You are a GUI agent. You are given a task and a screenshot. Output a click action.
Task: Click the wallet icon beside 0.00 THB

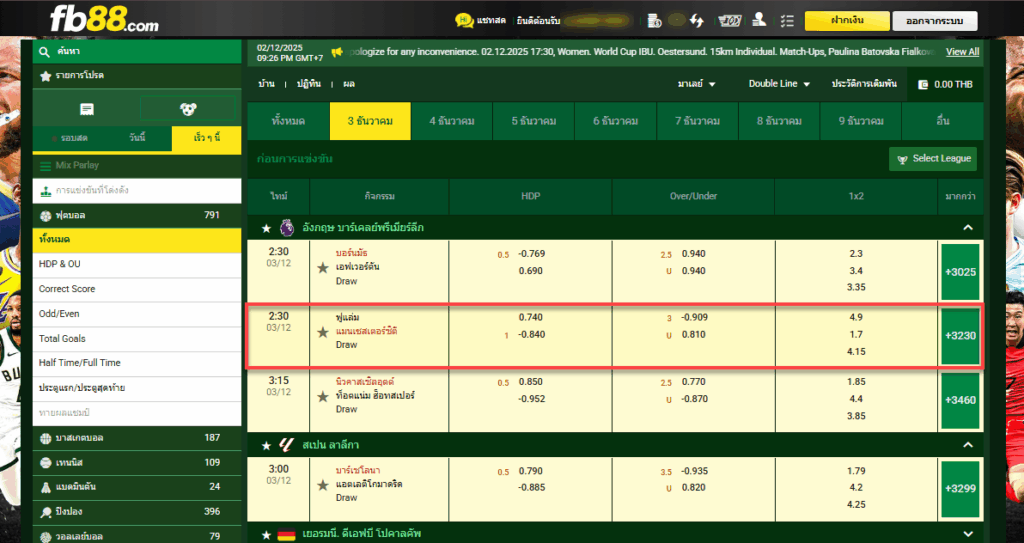923,84
